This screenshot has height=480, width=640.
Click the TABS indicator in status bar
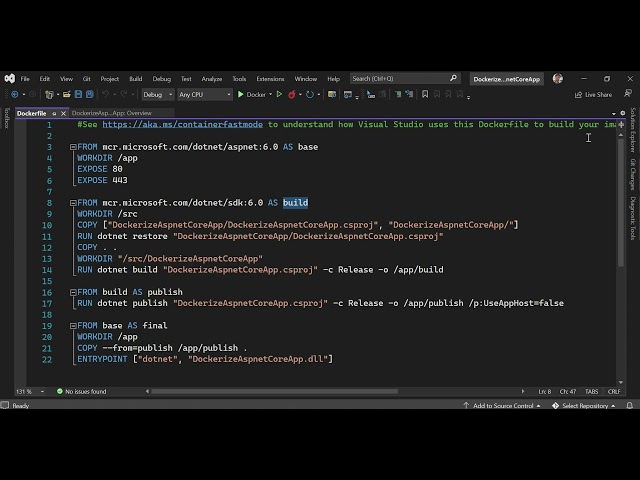click(591, 391)
